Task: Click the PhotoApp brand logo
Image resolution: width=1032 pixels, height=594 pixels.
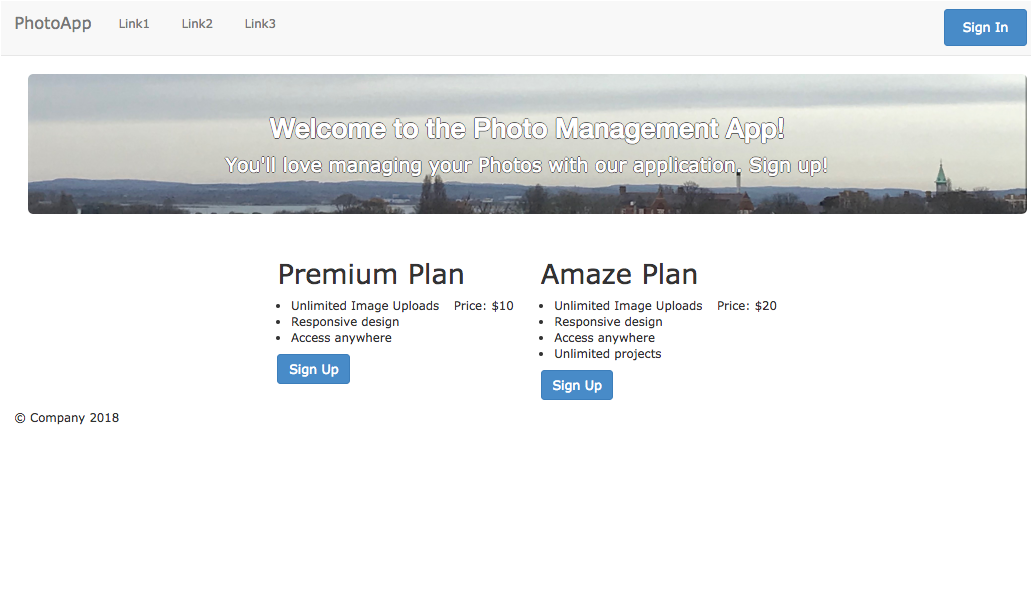Action: 53,24
